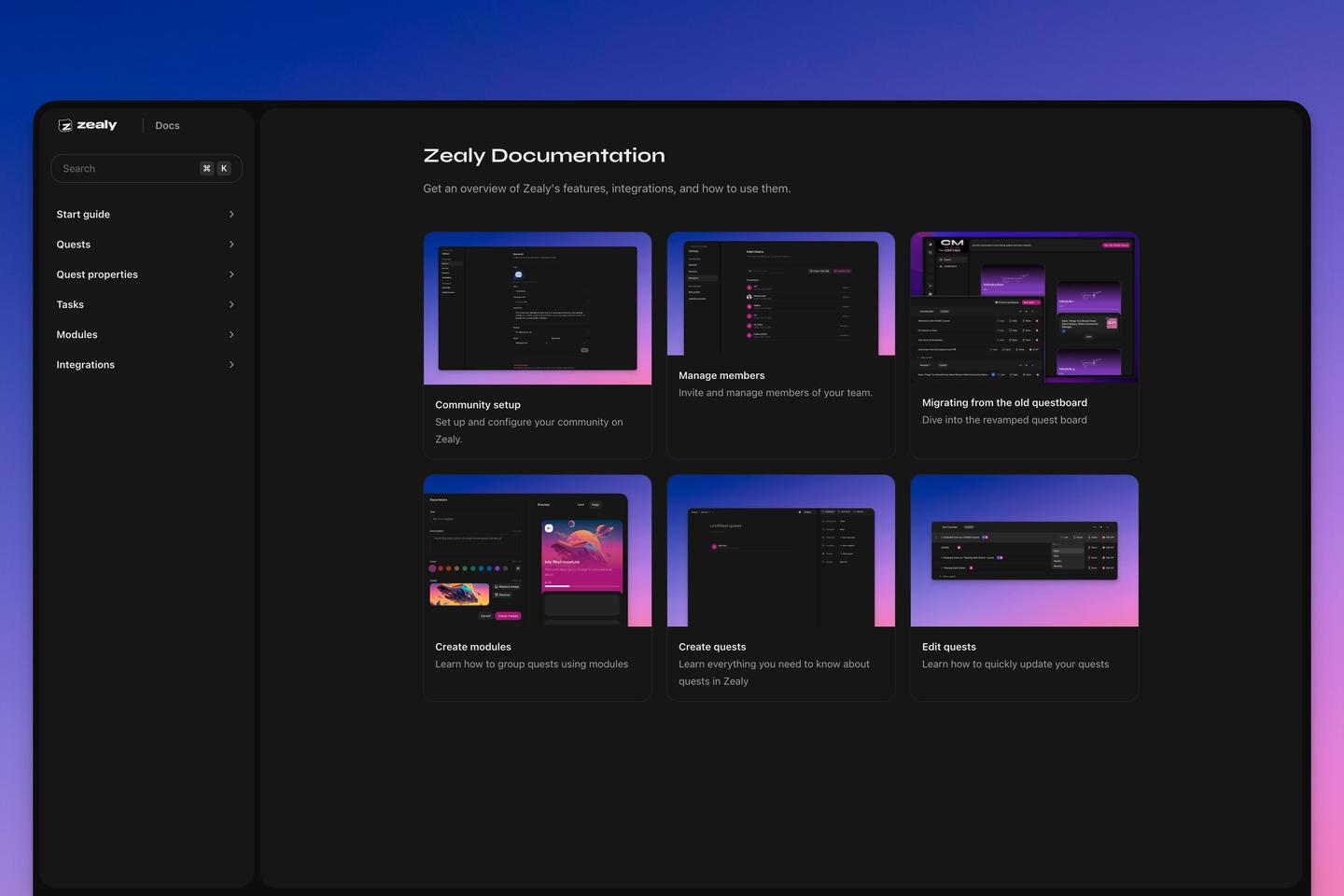Click the K shortcut key badge
The width and height of the screenshot is (1344, 896).
click(224, 168)
